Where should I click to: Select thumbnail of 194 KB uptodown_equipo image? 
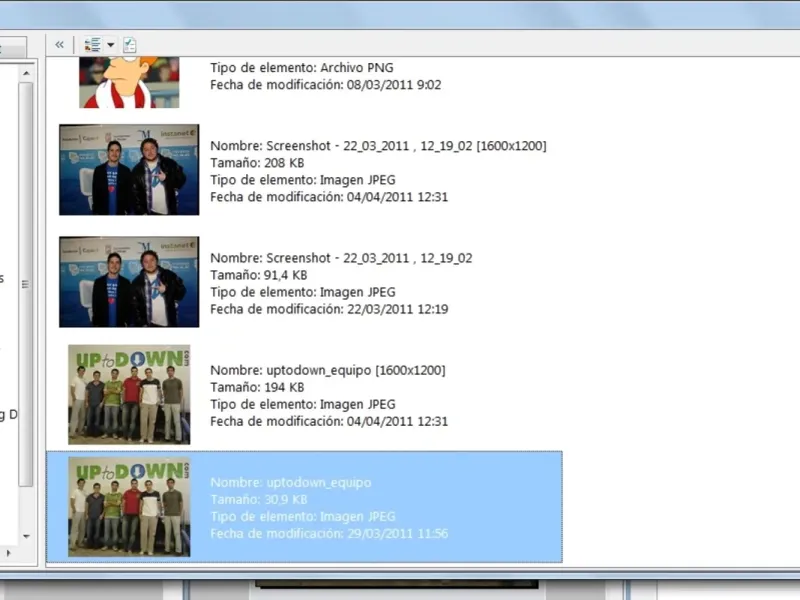click(129, 394)
